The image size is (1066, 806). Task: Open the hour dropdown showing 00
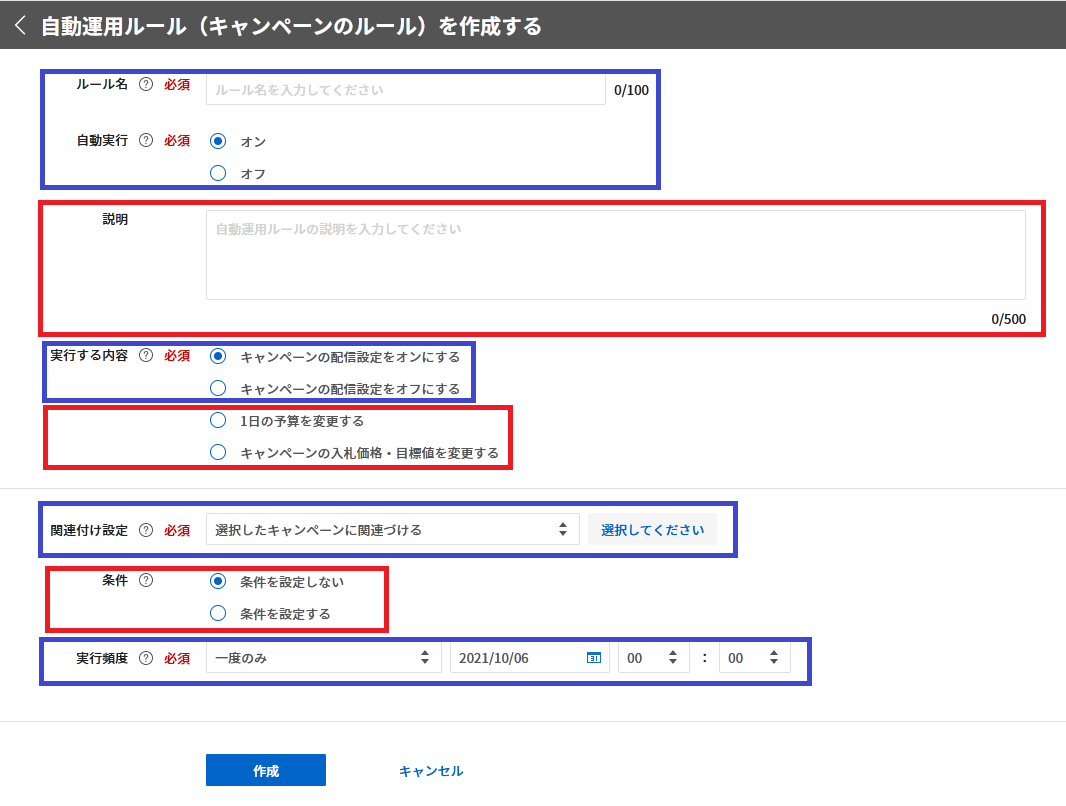coord(653,658)
